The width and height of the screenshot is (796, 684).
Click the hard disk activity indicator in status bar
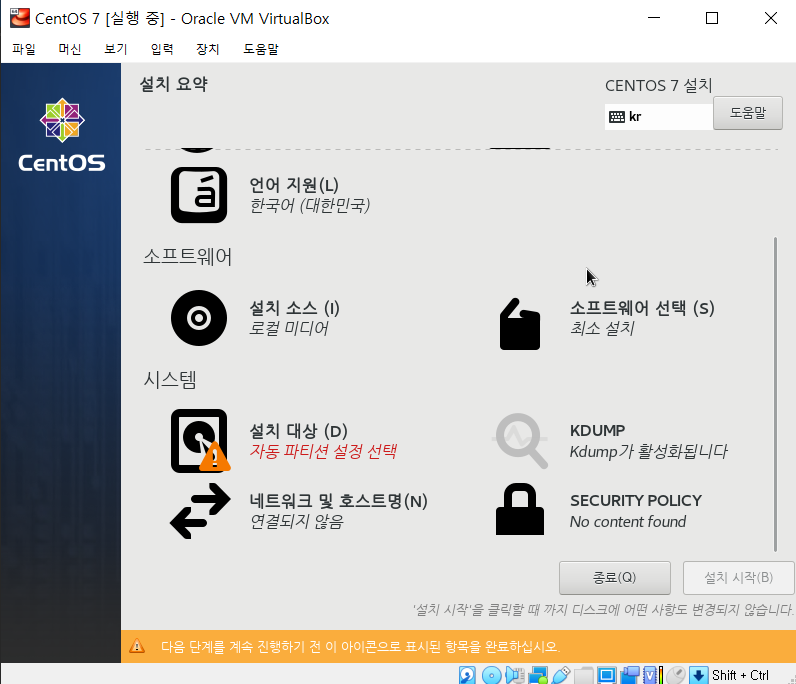(467, 675)
